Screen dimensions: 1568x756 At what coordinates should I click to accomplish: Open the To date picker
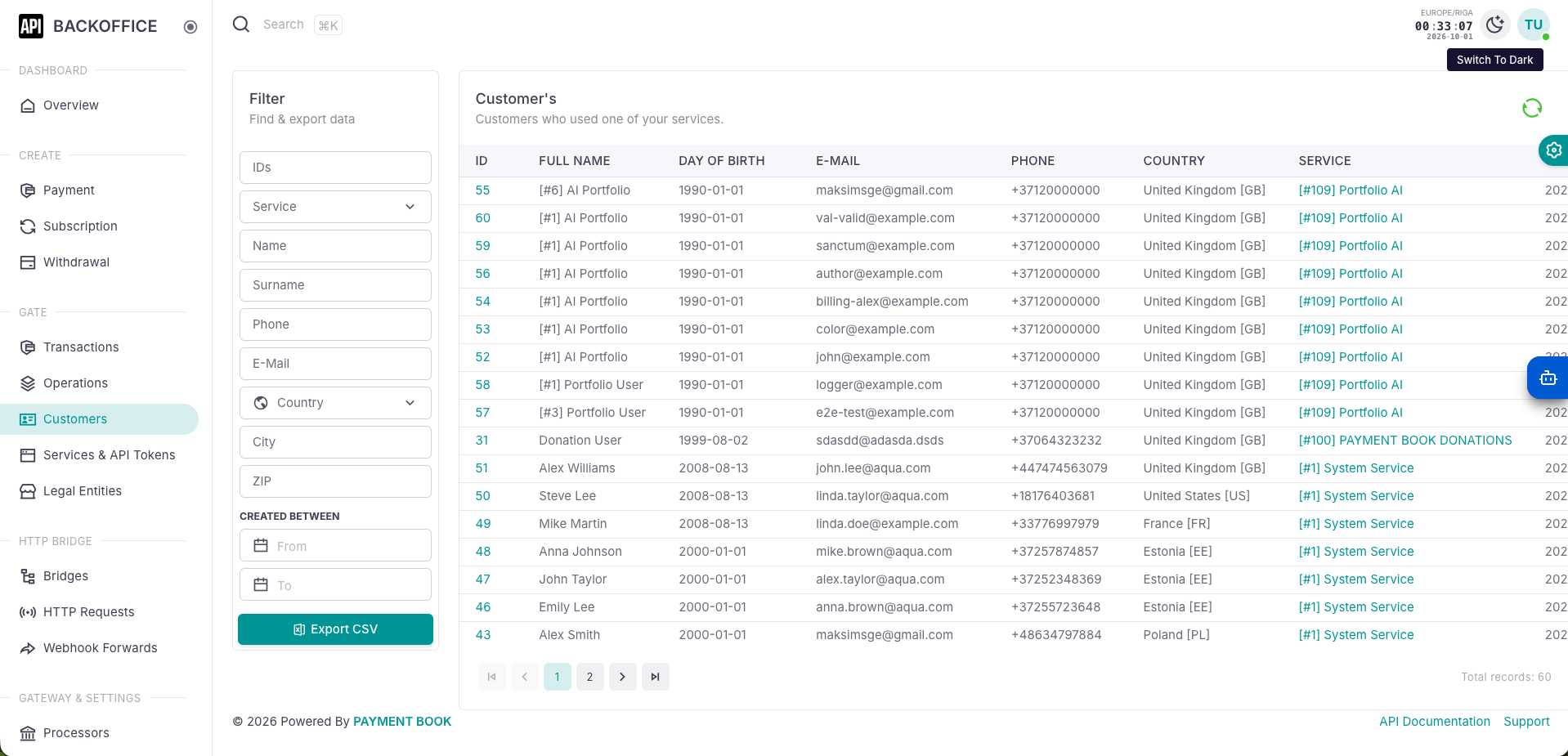tap(335, 584)
